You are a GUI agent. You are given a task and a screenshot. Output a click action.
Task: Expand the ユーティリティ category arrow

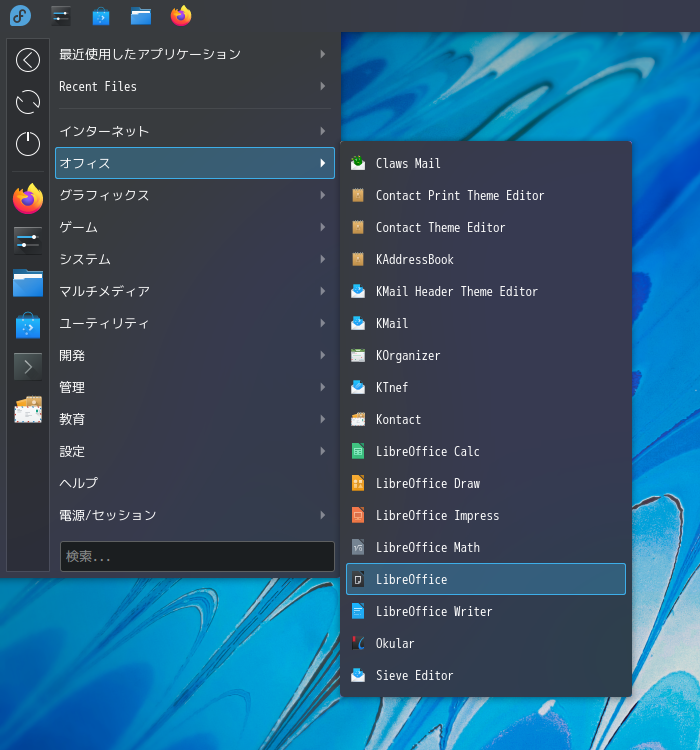tap(323, 323)
